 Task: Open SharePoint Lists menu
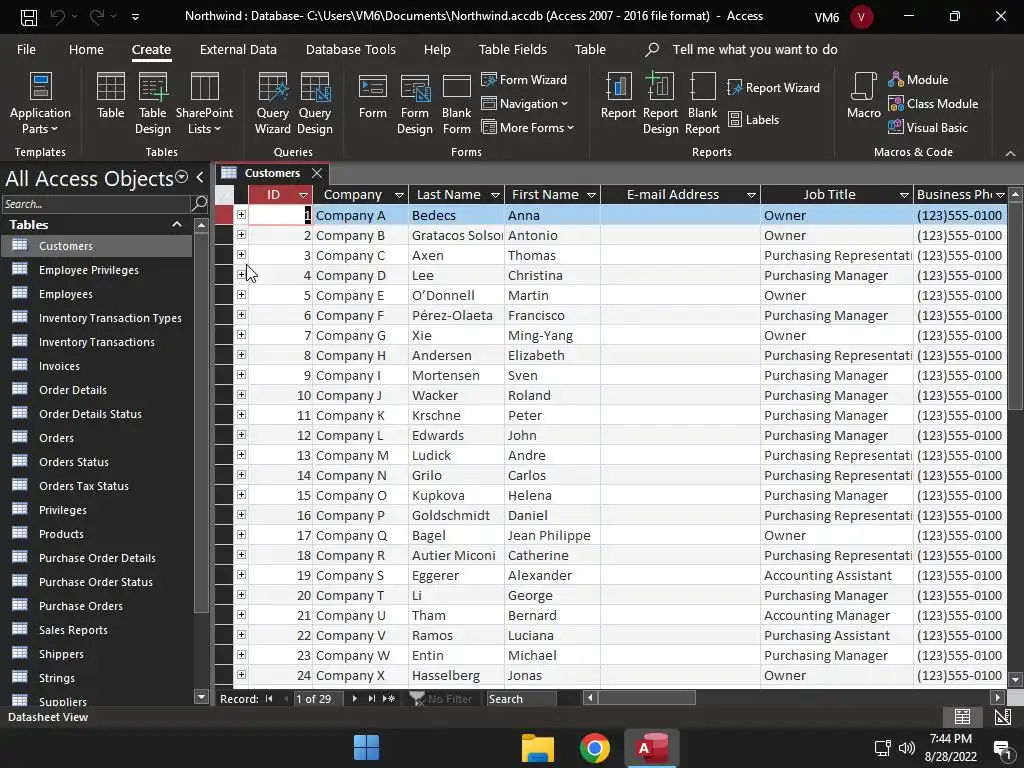click(204, 103)
